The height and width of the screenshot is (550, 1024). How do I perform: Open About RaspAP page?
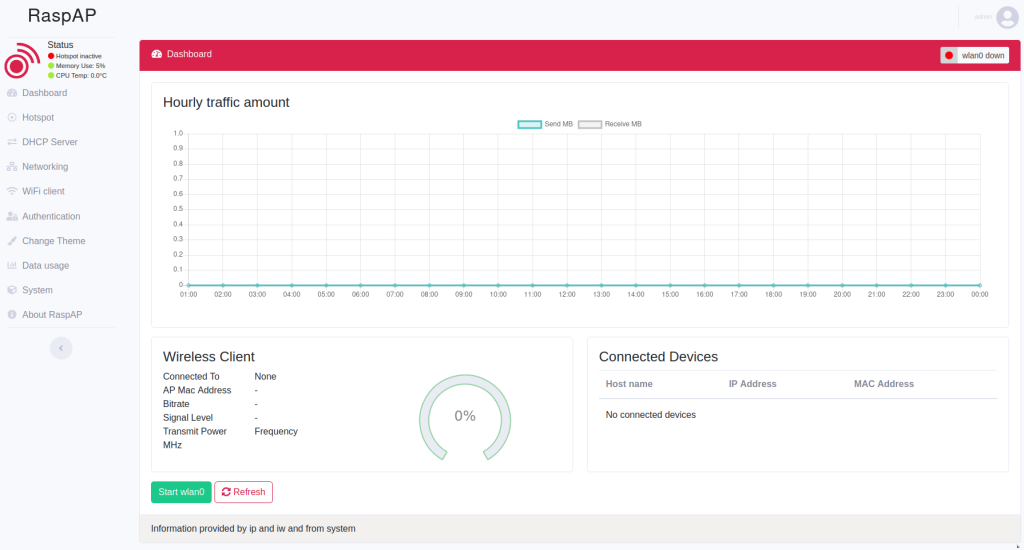52,315
